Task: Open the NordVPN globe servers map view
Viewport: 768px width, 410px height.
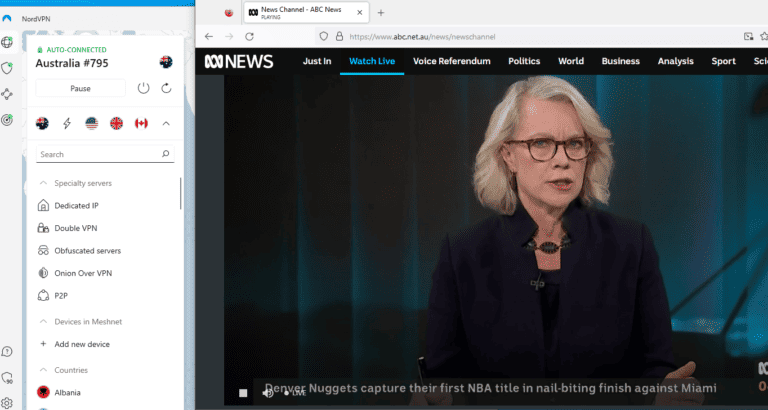Action: (x=7, y=42)
